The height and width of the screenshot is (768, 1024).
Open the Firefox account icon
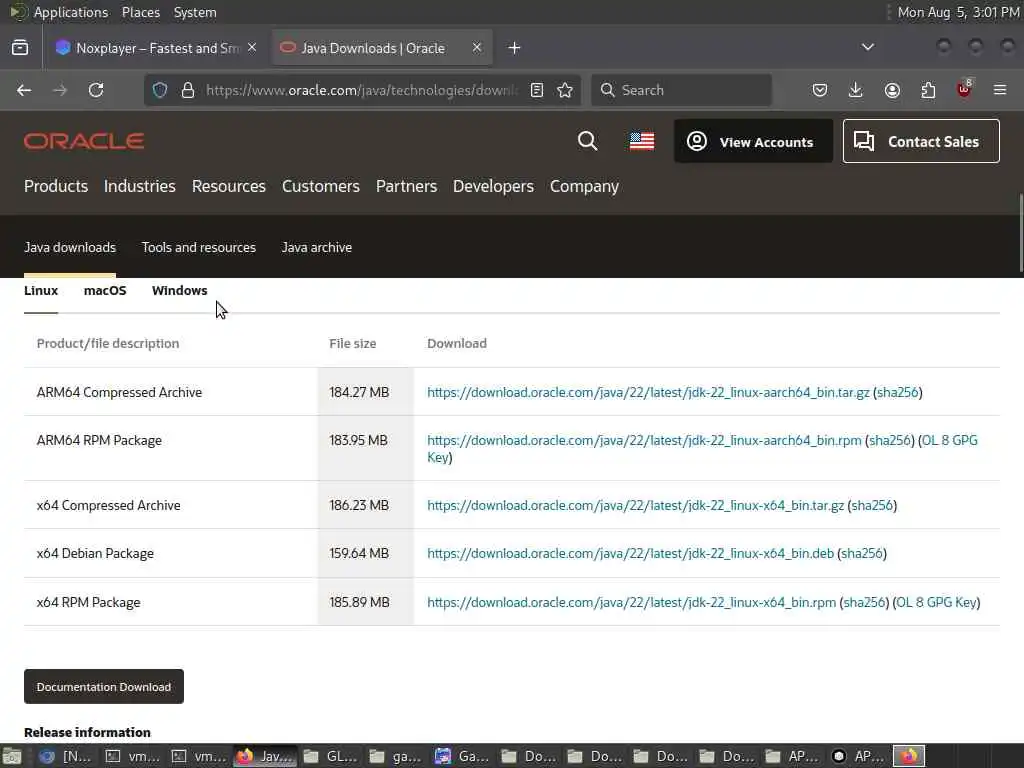tap(892, 90)
